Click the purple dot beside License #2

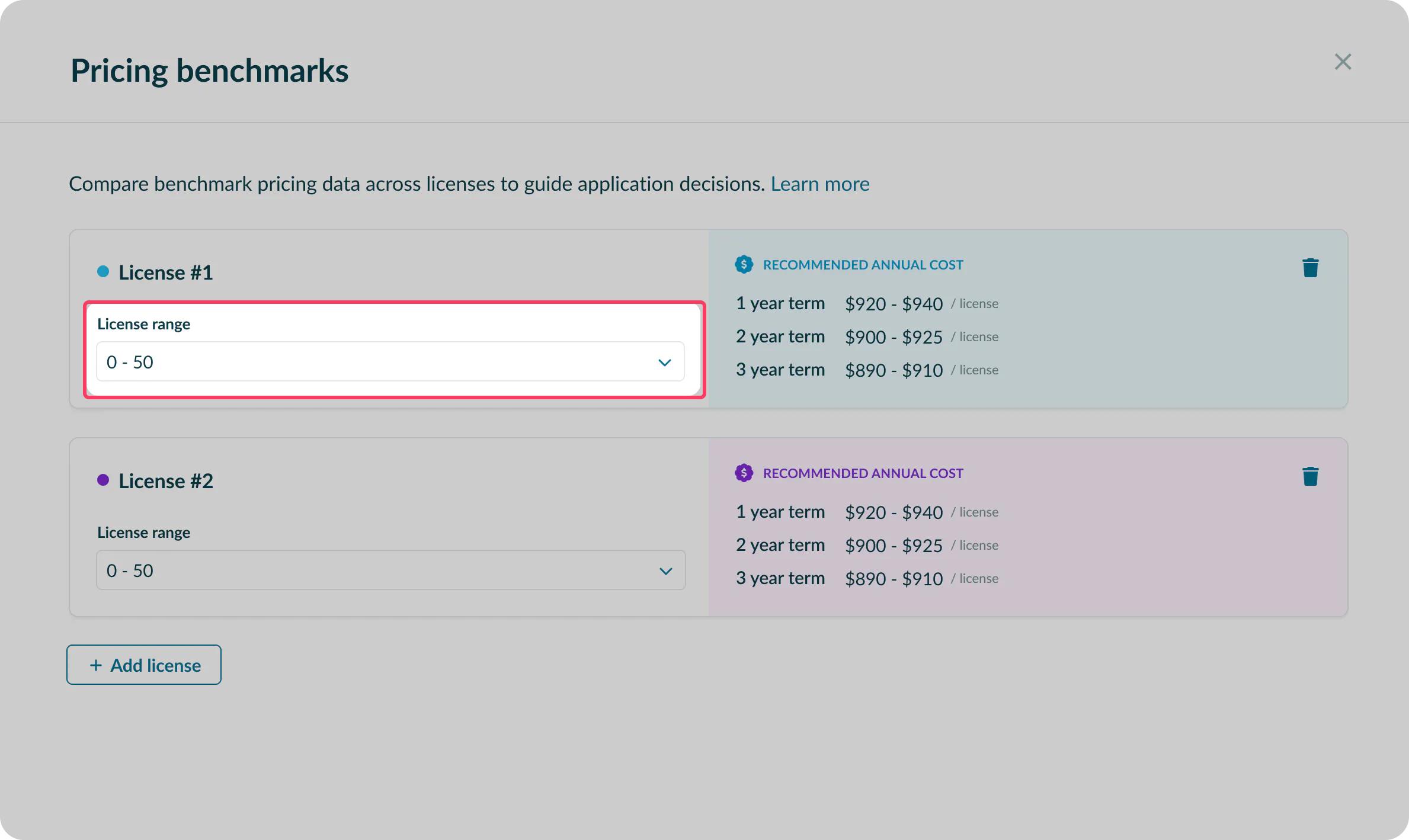click(103, 480)
